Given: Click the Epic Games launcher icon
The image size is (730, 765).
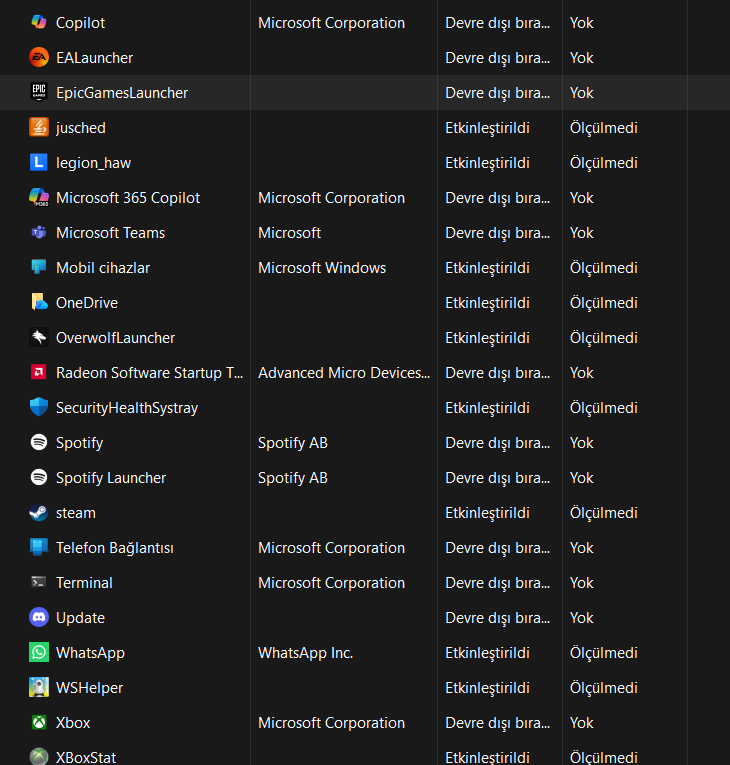Looking at the screenshot, I should tap(39, 92).
